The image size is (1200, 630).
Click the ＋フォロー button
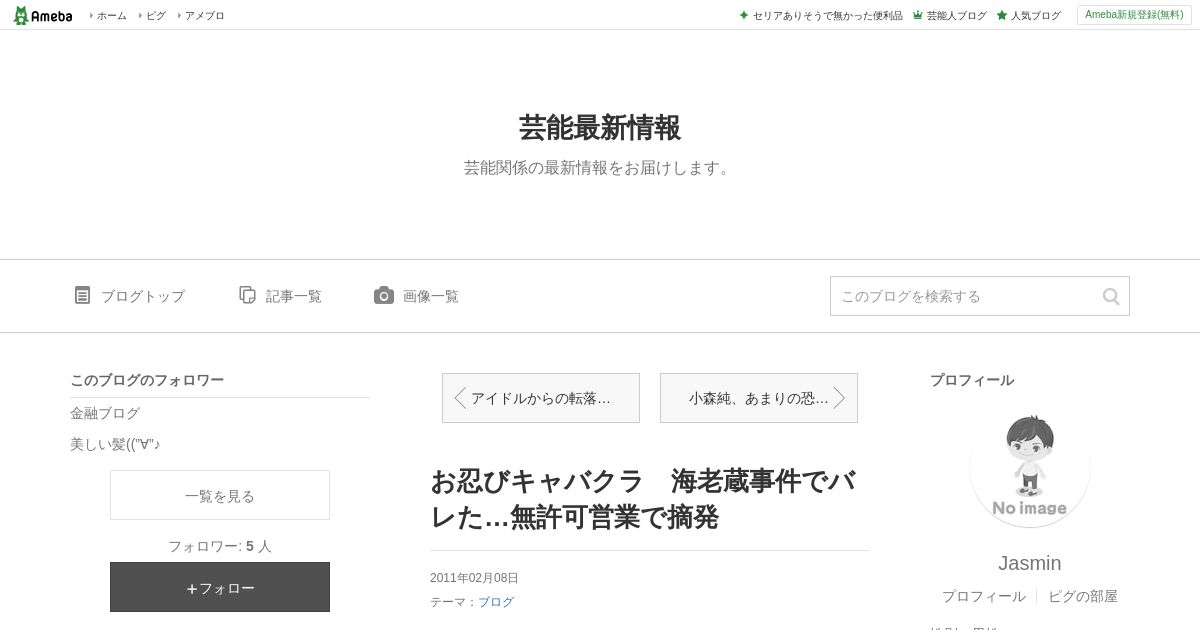point(220,587)
